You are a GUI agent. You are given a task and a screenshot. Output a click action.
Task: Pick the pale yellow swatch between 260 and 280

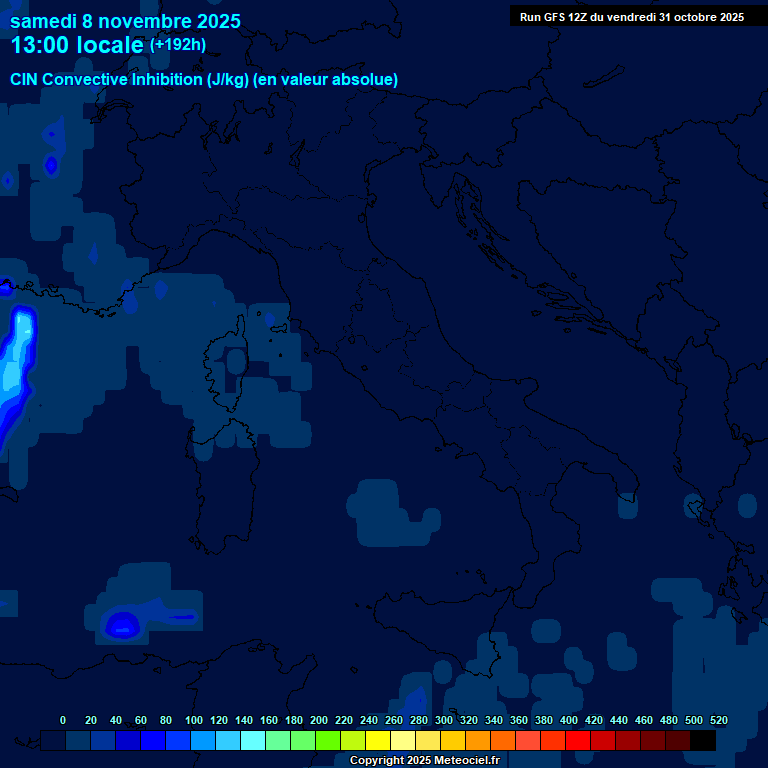403,740
